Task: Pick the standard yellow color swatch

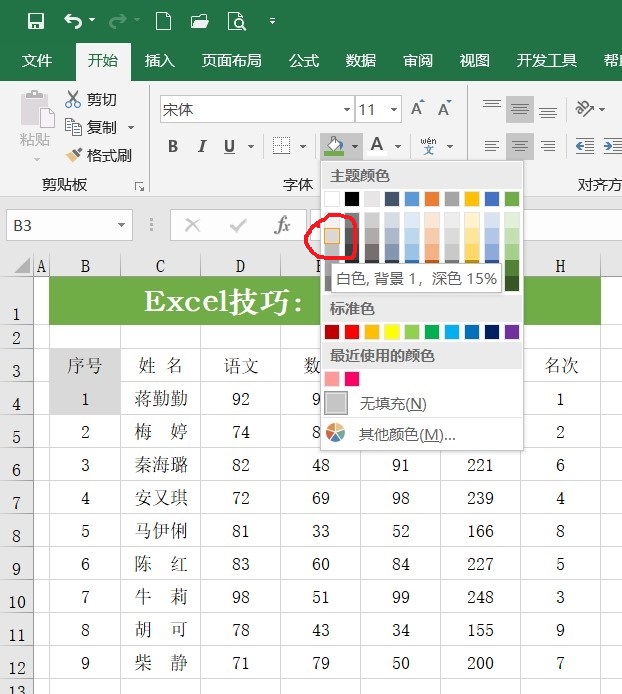Action: point(392,332)
